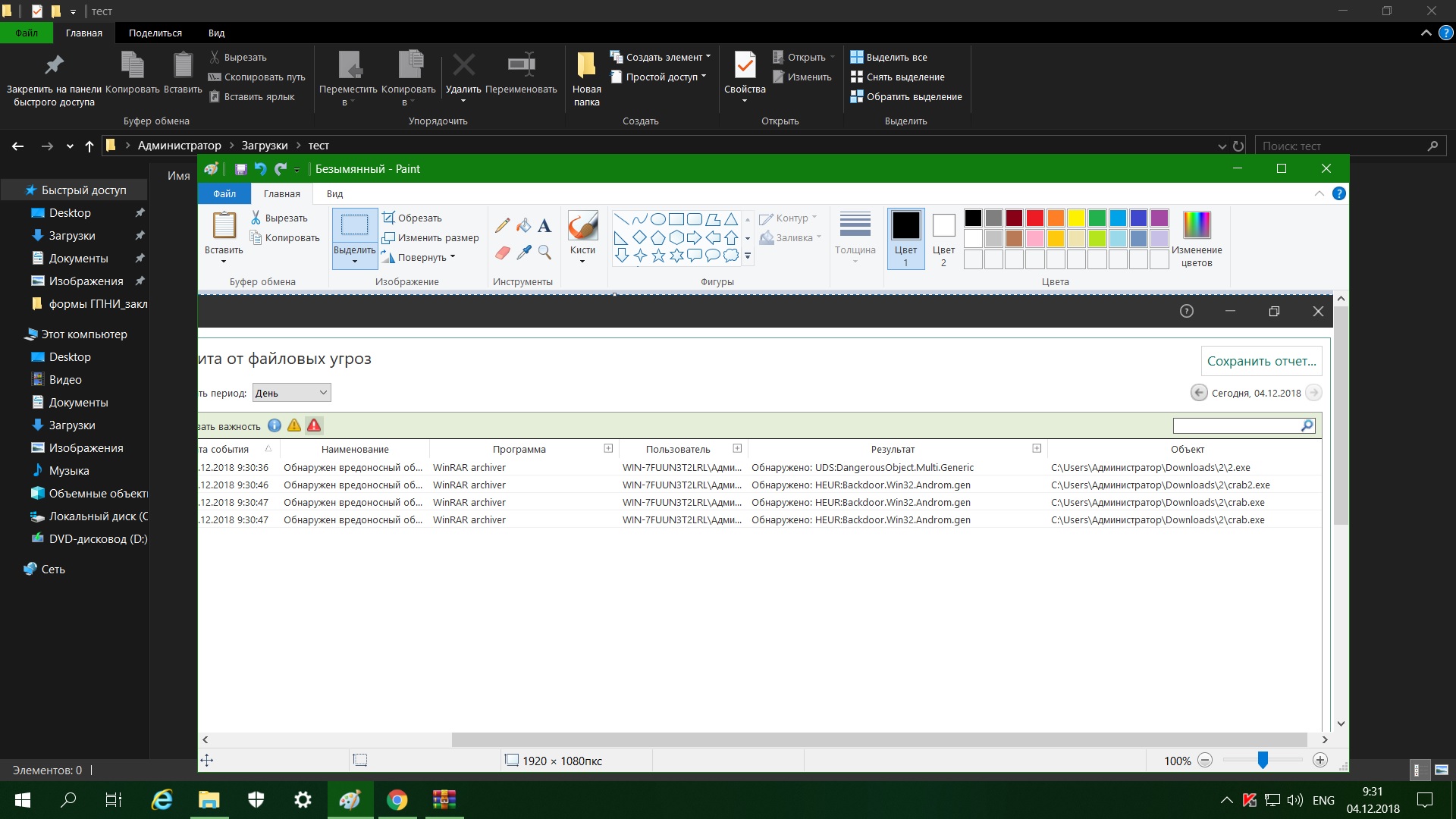Open Edit colors (Изменение цветов)
This screenshot has height=819, width=1456.
[1197, 239]
